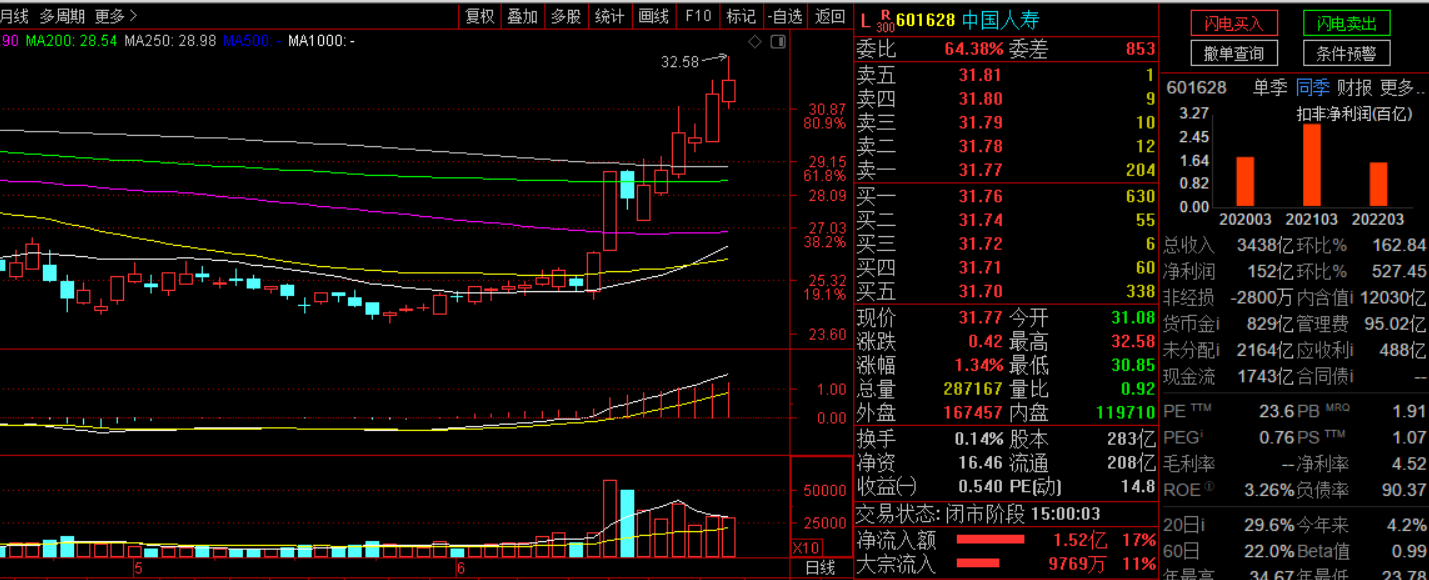Click the 闪电卖出 quick sell button

point(1347,23)
